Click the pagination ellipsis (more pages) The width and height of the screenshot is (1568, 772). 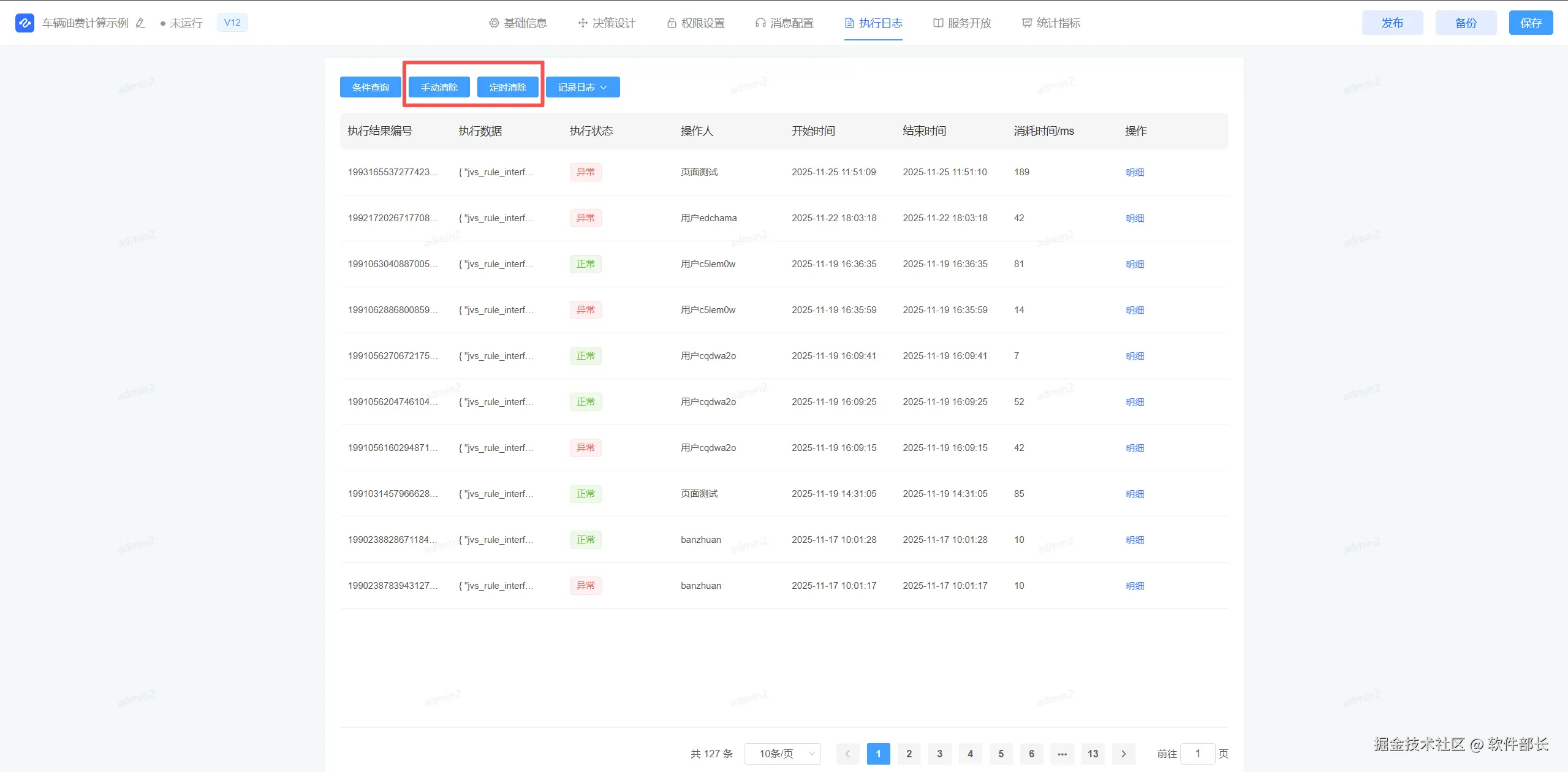click(x=1062, y=754)
